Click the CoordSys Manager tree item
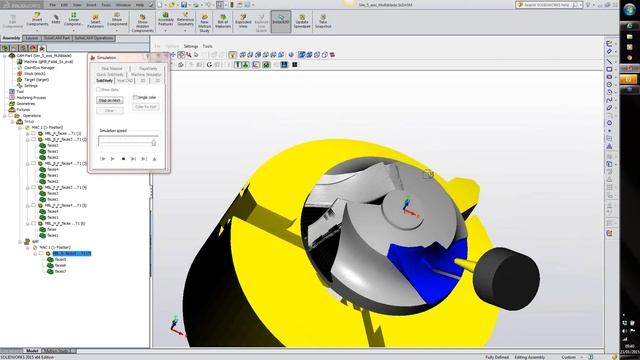Image resolution: width=640 pixels, height=360 pixels. [x=39, y=68]
